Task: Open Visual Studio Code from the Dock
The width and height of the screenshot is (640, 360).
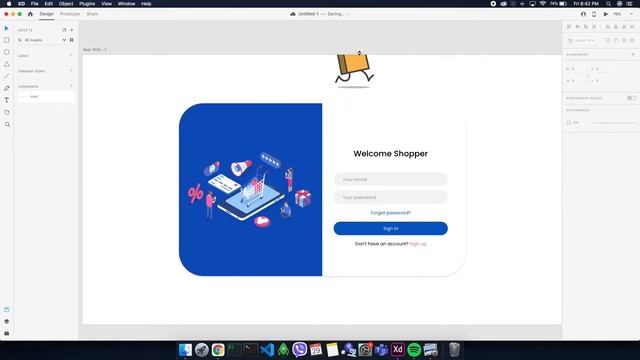Action: [267, 350]
